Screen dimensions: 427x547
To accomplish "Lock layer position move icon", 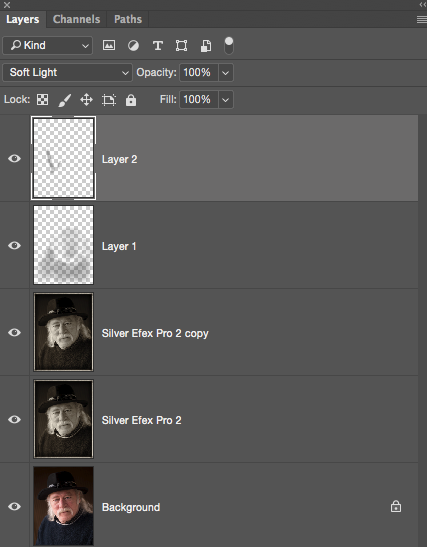I will tap(86, 100).
